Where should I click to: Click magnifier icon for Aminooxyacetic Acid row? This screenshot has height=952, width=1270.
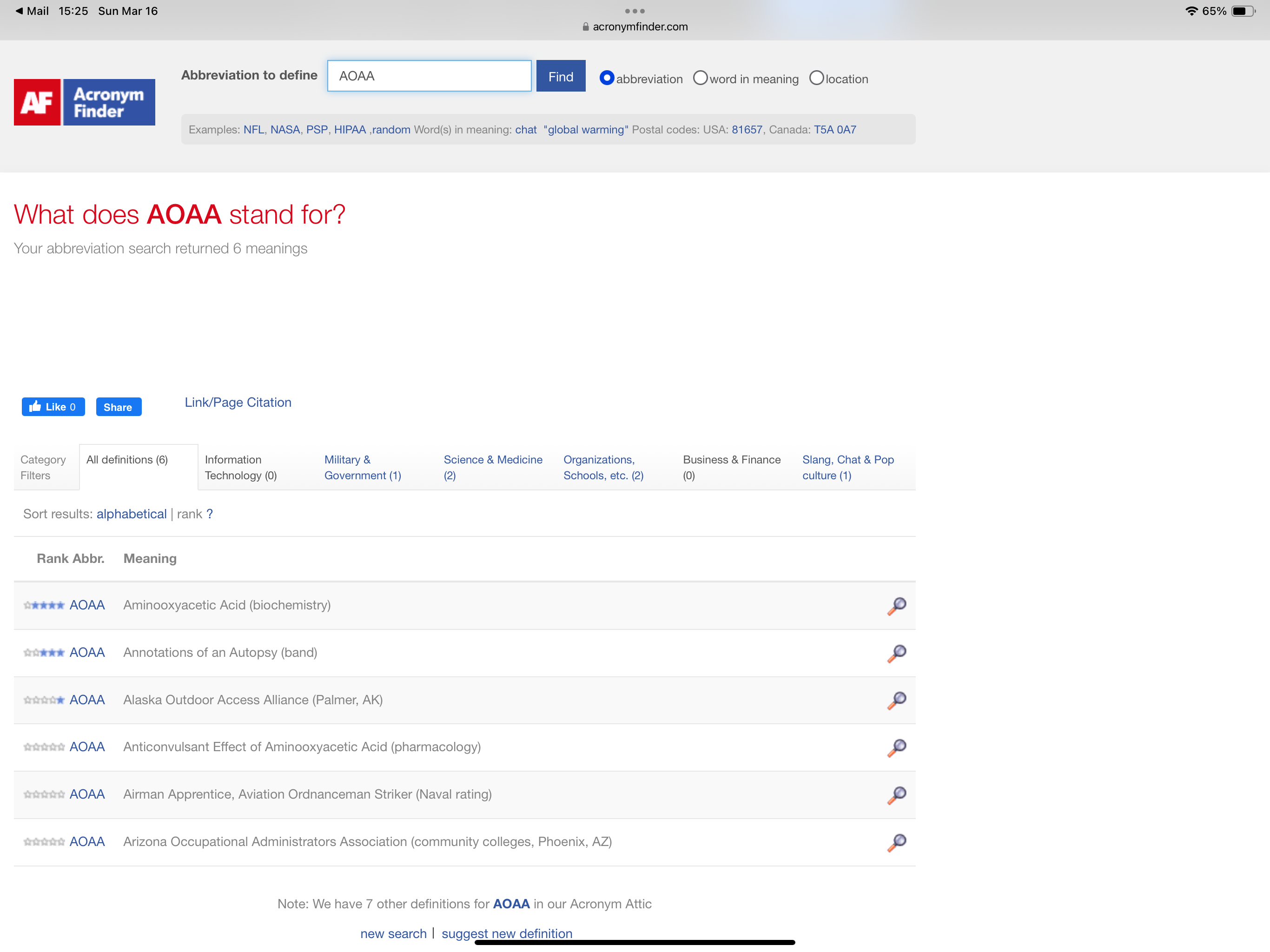pos(896,605)
